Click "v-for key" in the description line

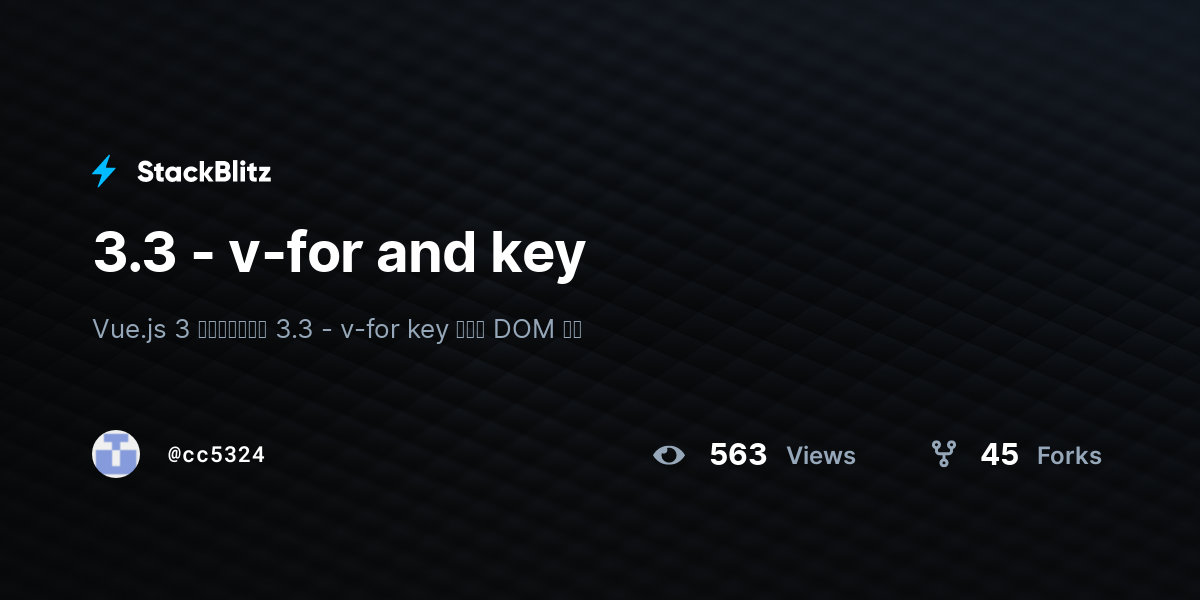[x=394, y=329]
